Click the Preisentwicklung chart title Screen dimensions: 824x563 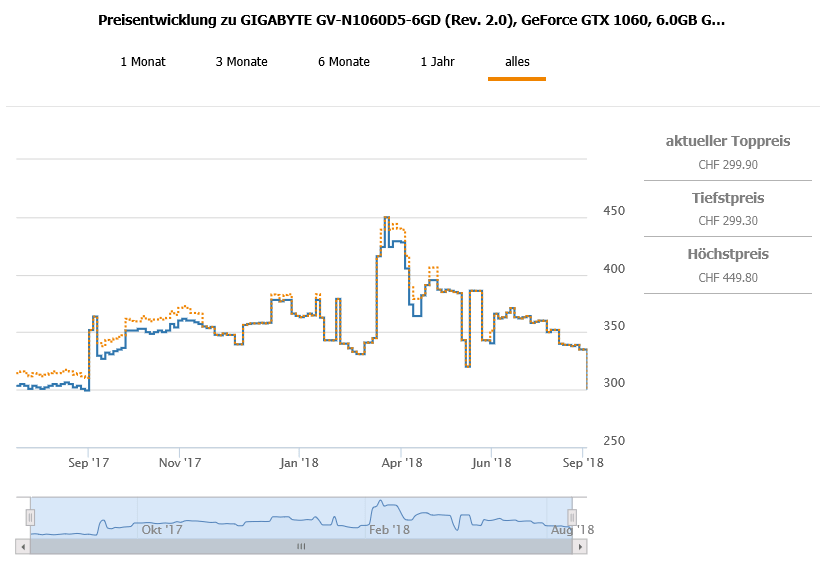pyautogui.click(x=412, y=20)
